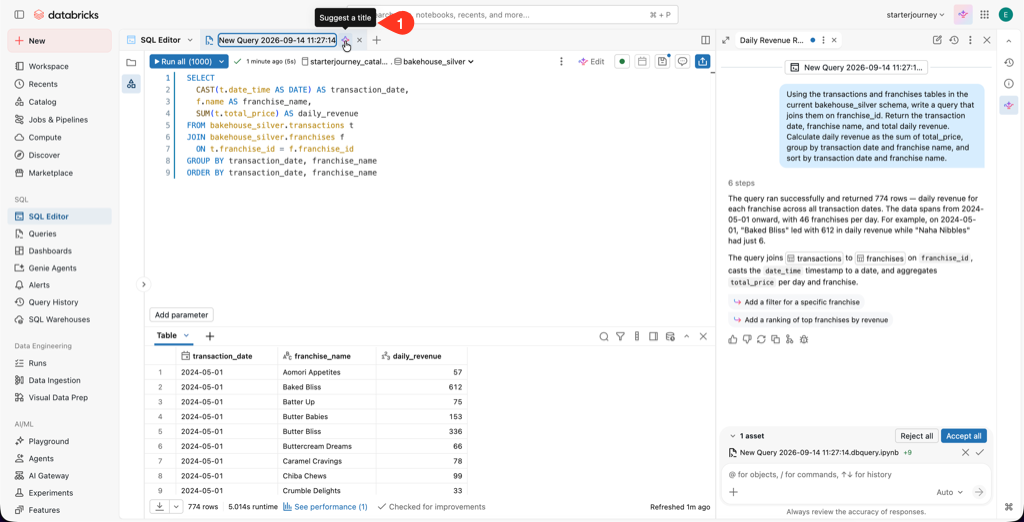Run all the query
This screenshot has width=1024, height=522.
click(182, 61)
